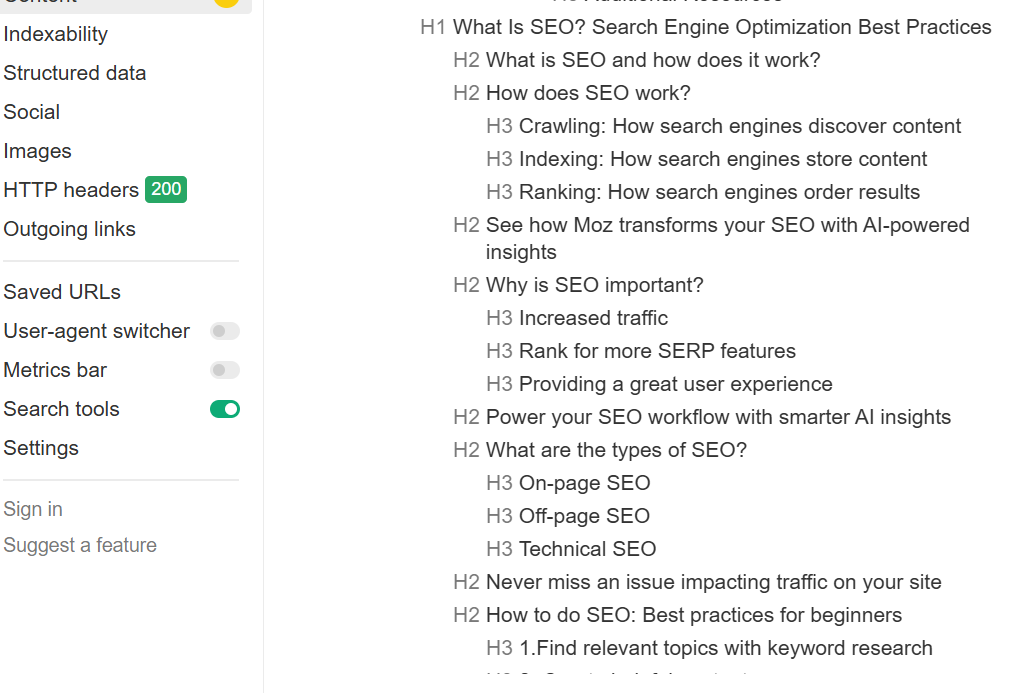The width and height of the screenshot is (1036, 693).
Task: Turn on the Metrics bar toggle
Action: [x=225, y=370]
